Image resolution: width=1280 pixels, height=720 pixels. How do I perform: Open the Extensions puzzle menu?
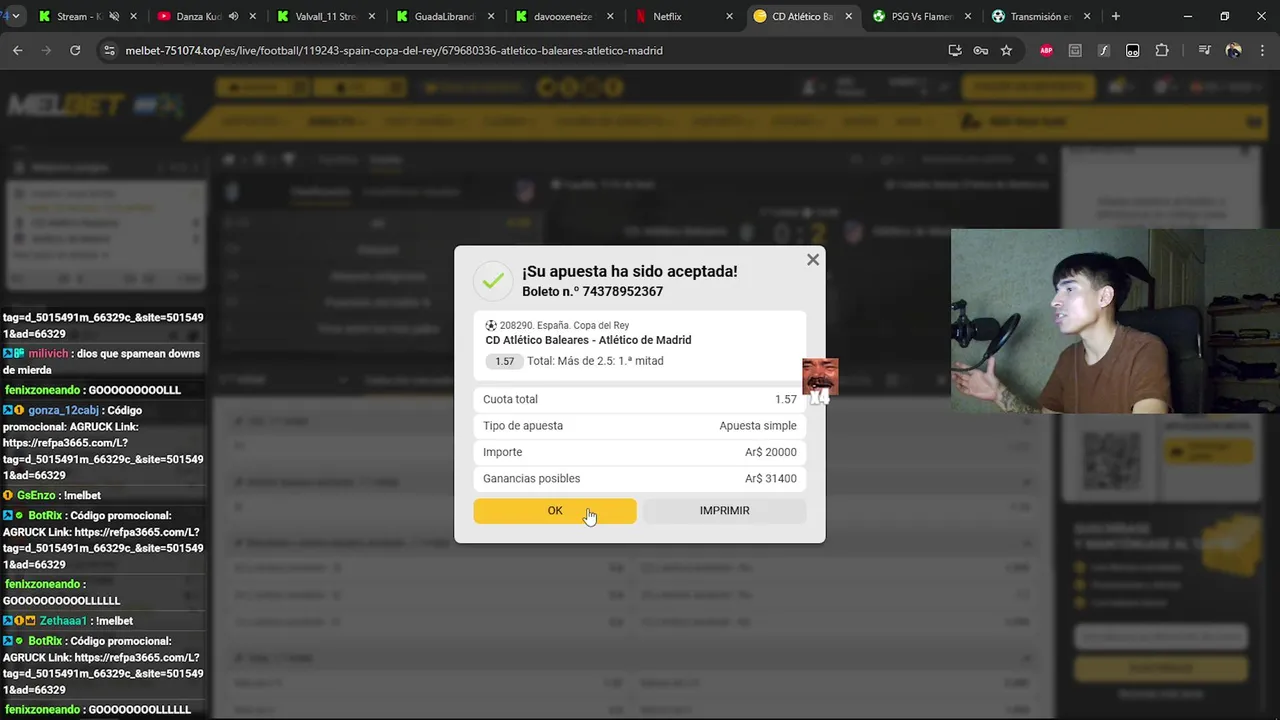pyautogui.click(x=1161, y=50)
